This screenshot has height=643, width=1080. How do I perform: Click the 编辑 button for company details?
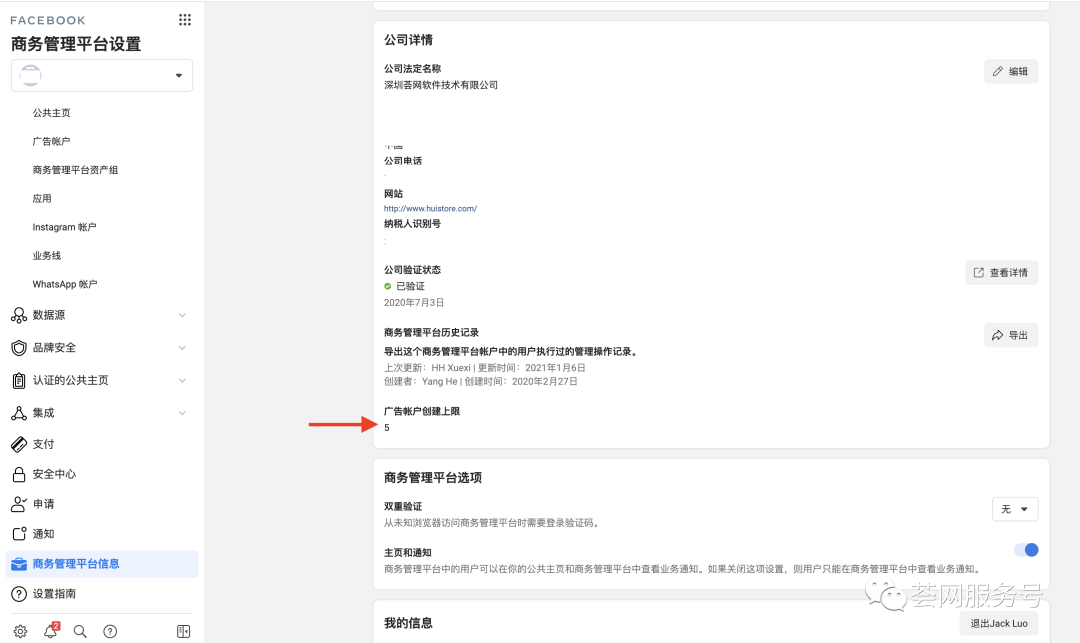coord(1010,71)
